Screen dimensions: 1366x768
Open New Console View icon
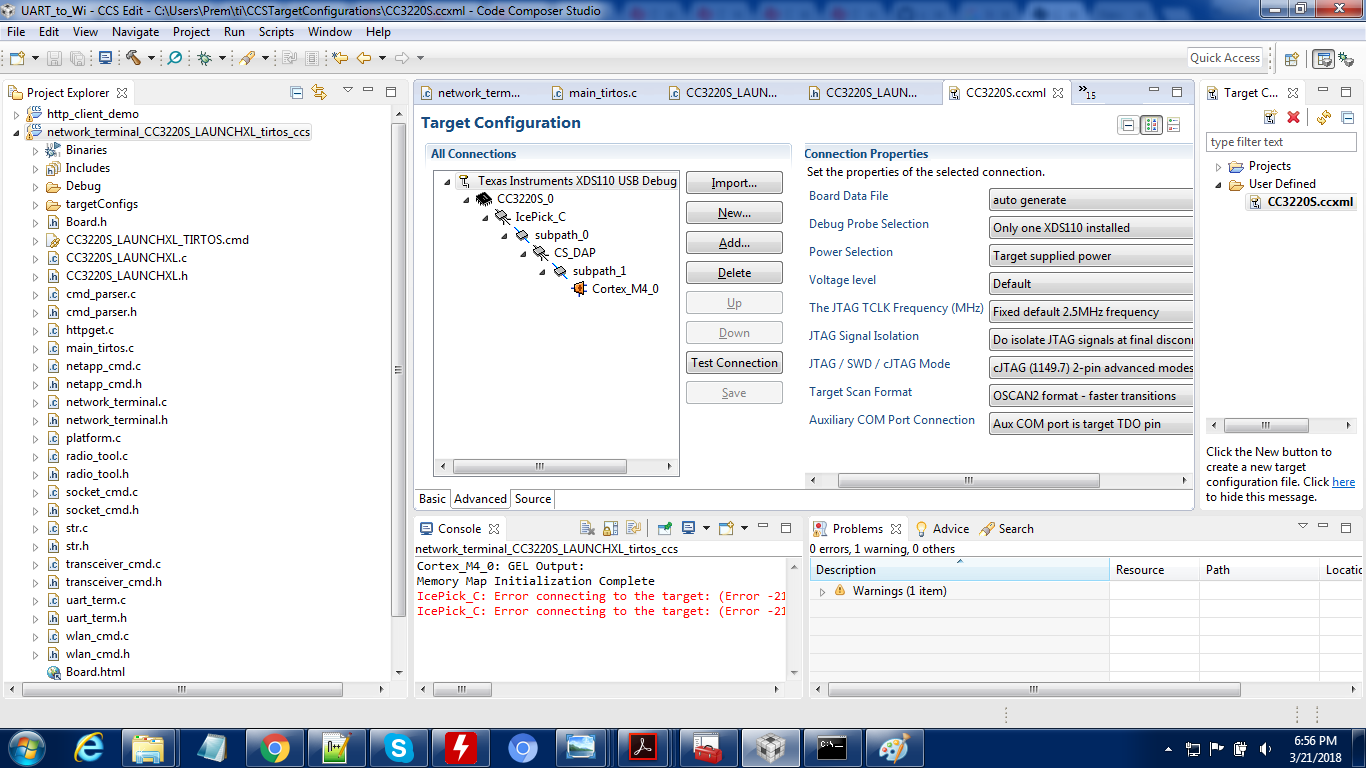pos(727,529)
